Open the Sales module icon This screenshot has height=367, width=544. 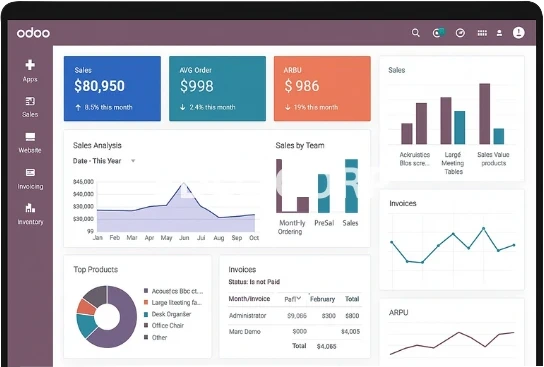[x=30, y=101]
